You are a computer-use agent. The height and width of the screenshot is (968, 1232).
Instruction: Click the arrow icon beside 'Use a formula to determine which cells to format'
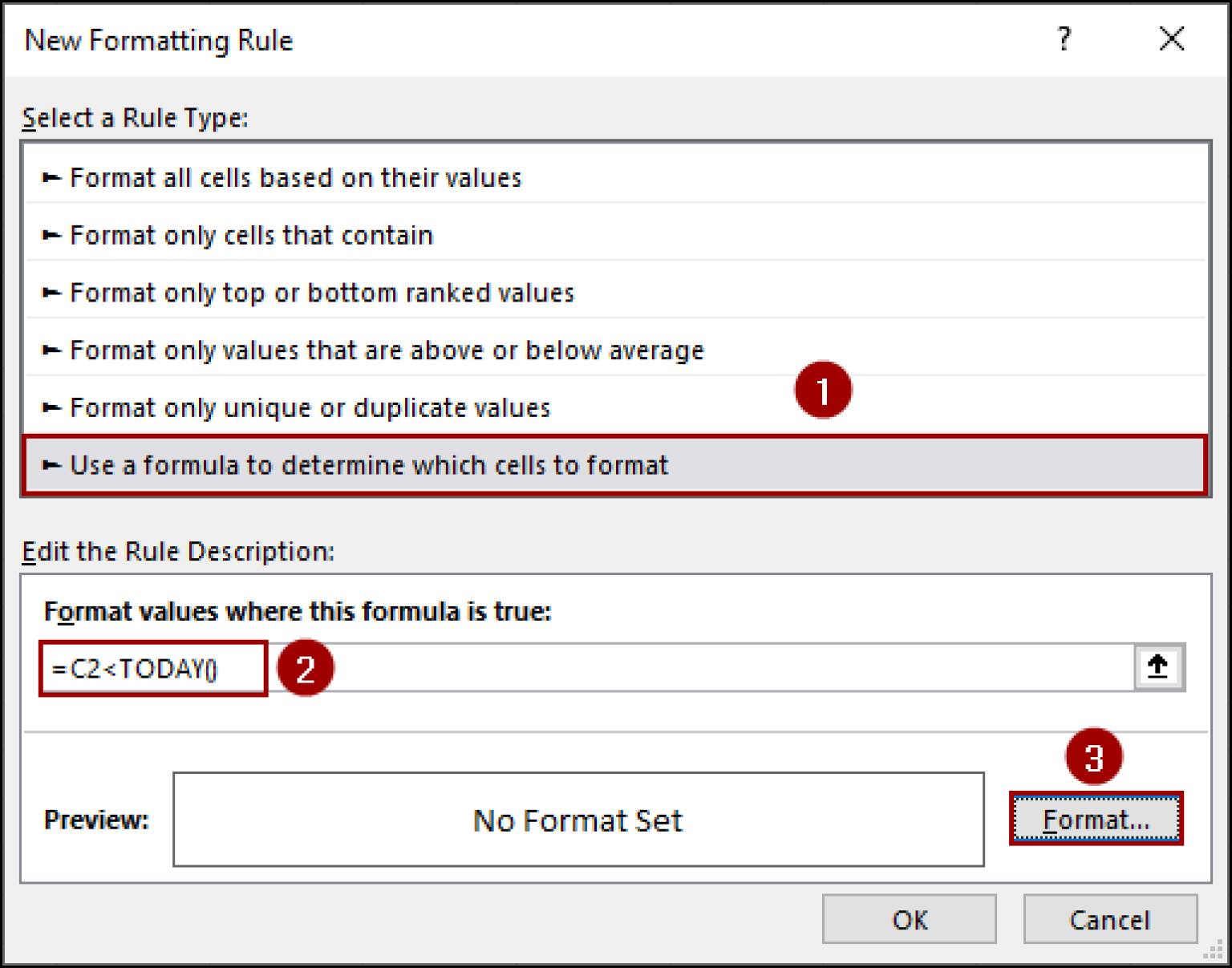(51, 465)
